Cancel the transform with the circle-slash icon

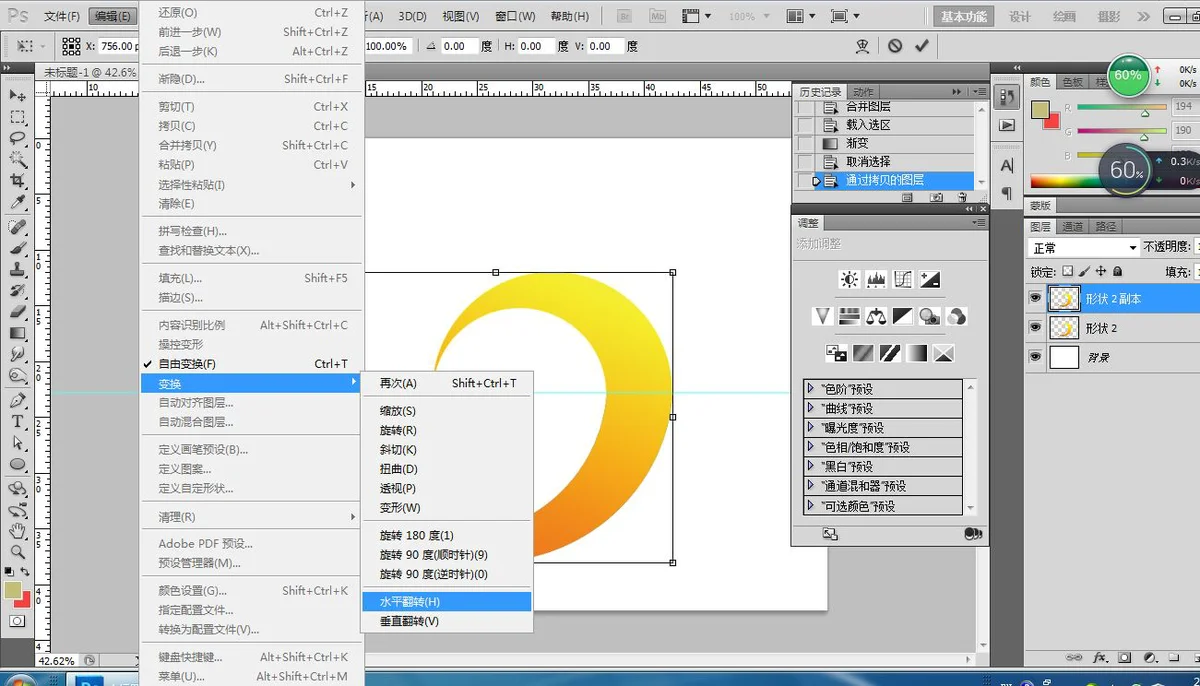tap(895, 46)
